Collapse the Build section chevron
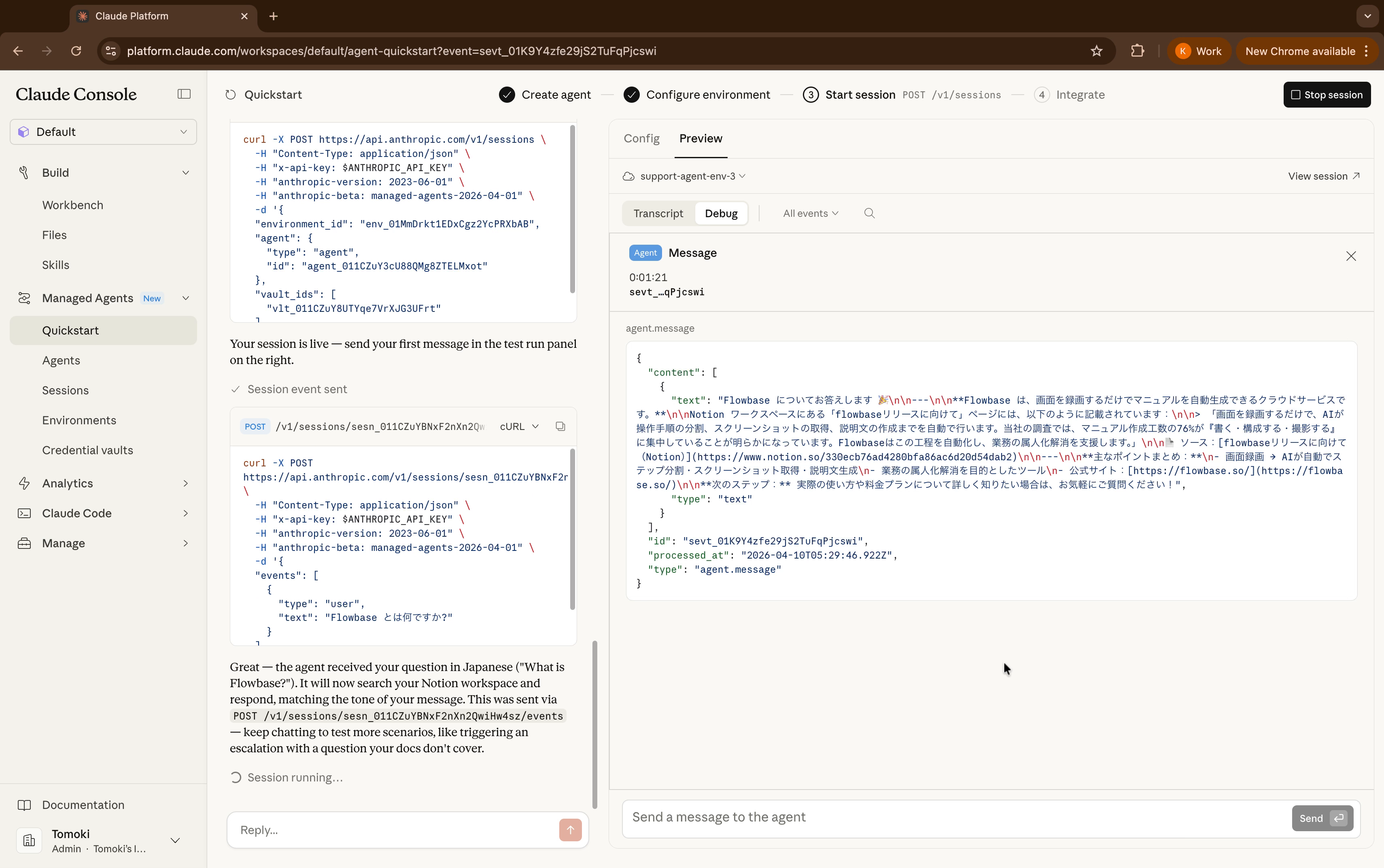The image size is (1384, 868). point(185,173)
